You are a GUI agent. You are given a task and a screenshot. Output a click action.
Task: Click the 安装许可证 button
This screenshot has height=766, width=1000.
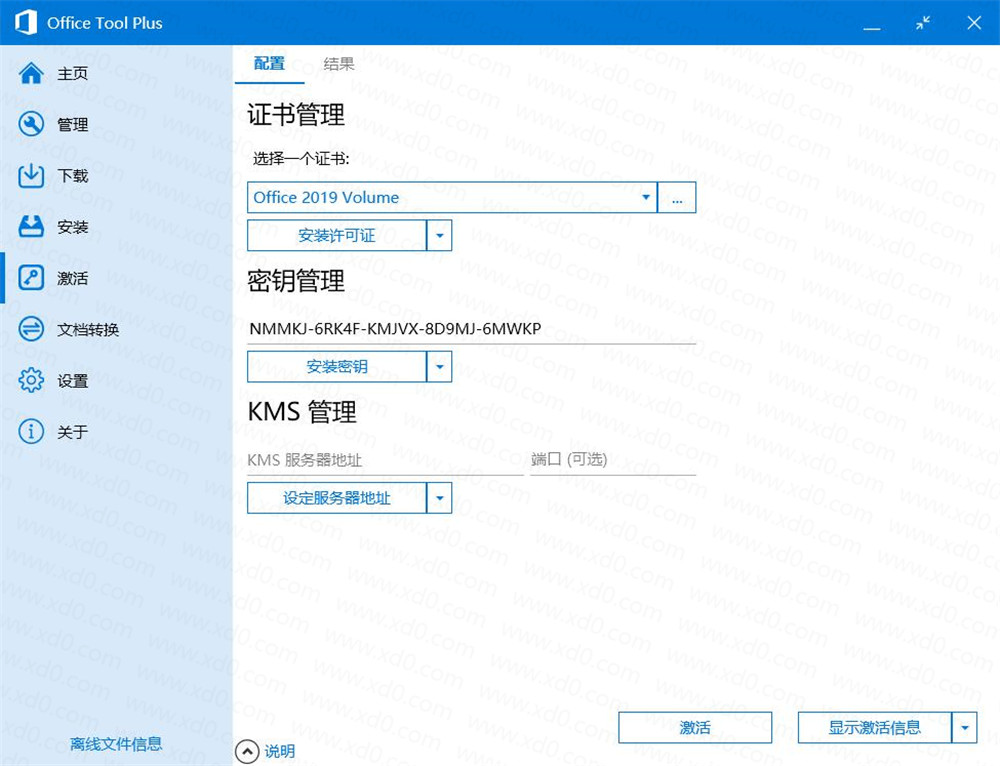tap(337, 235)
